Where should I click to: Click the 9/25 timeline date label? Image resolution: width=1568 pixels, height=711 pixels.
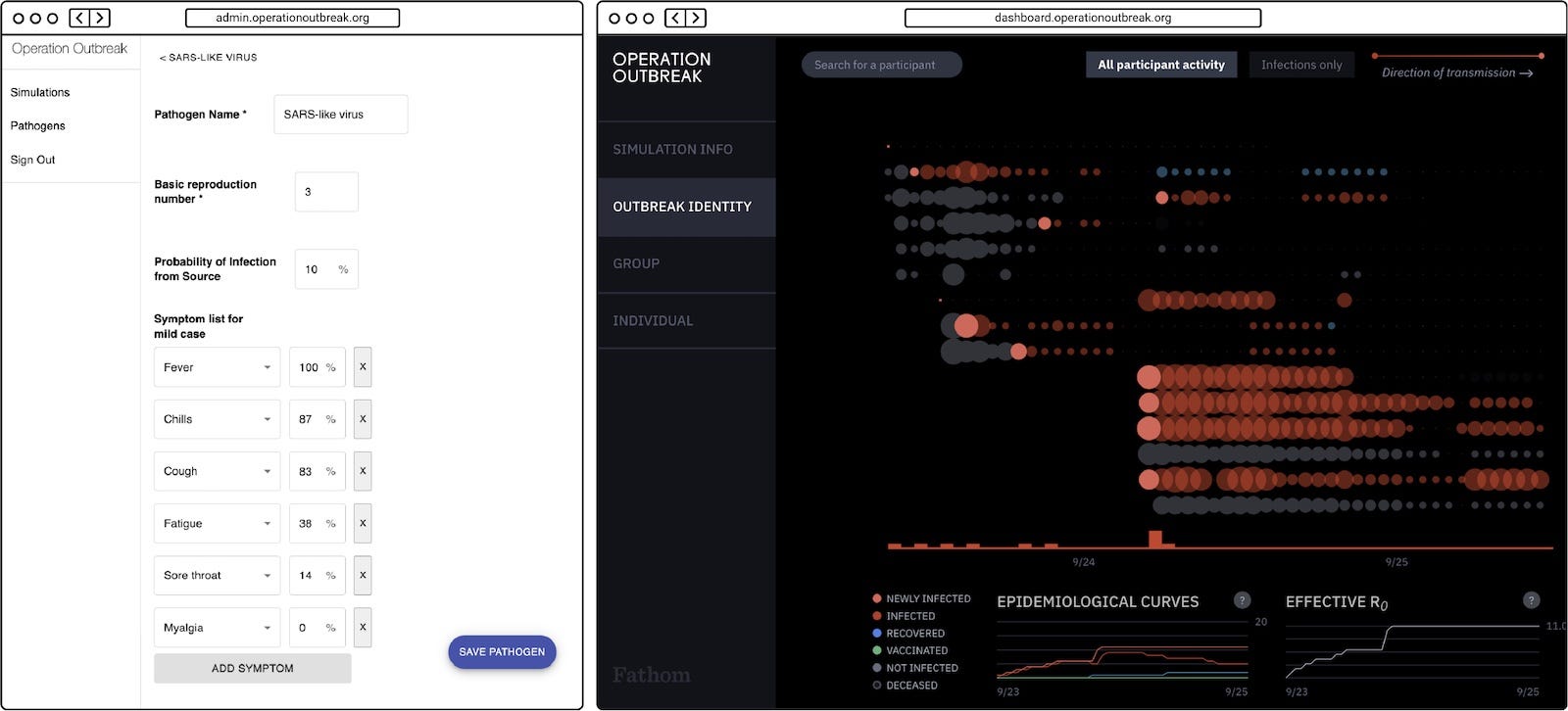1396,562
